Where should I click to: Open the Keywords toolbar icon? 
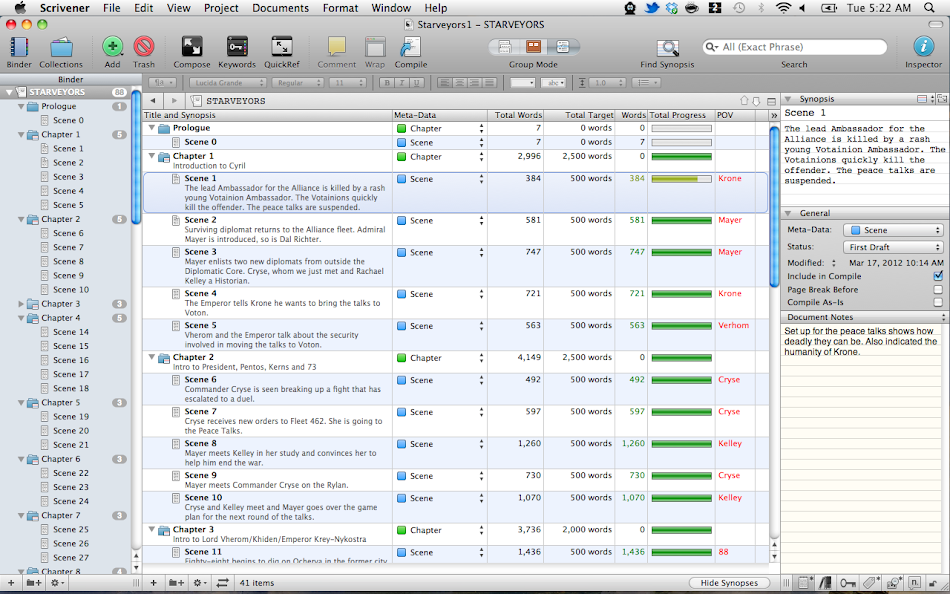(x=237, y=47)
